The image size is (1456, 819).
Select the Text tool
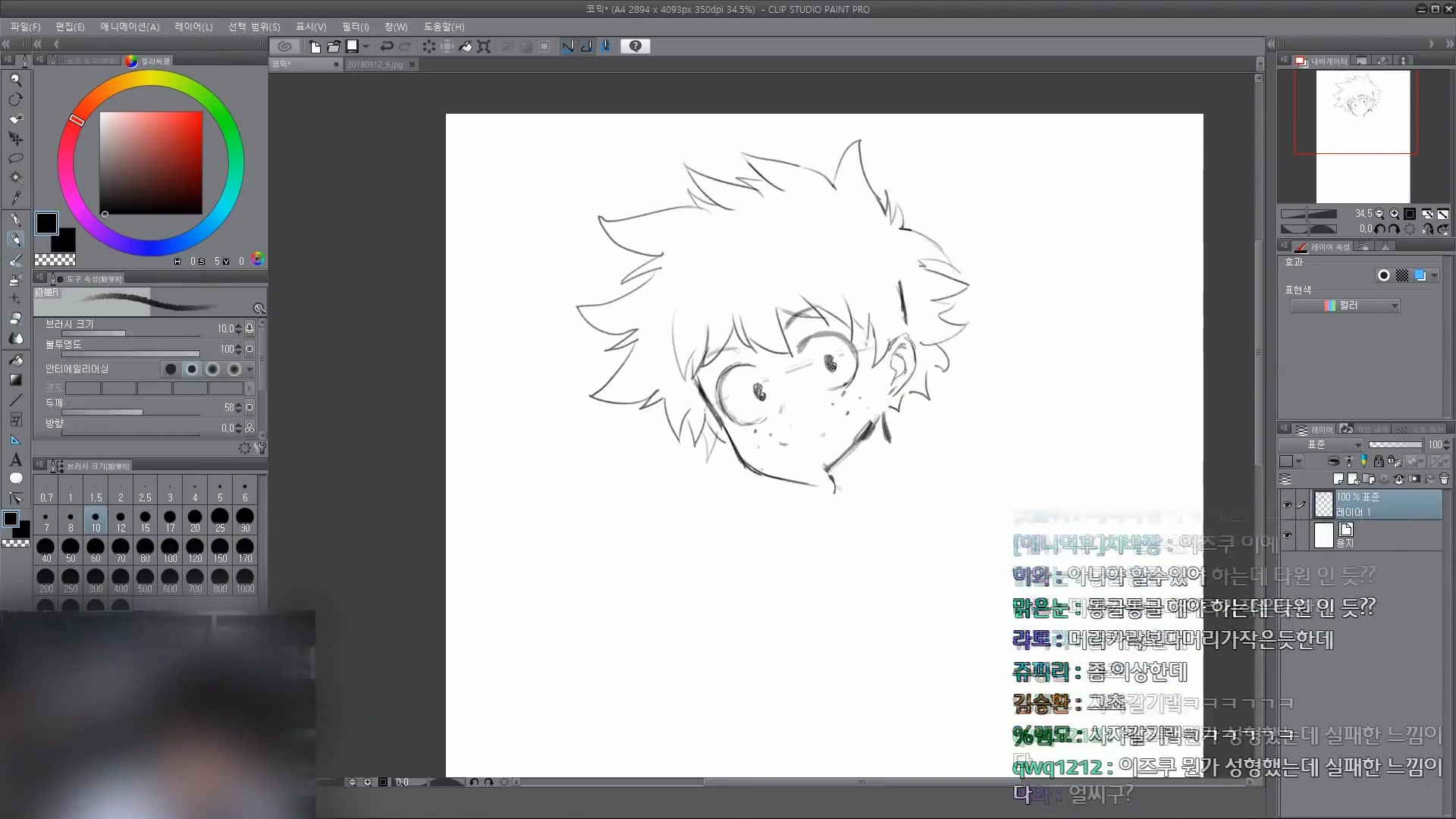(x=15, y=460)
